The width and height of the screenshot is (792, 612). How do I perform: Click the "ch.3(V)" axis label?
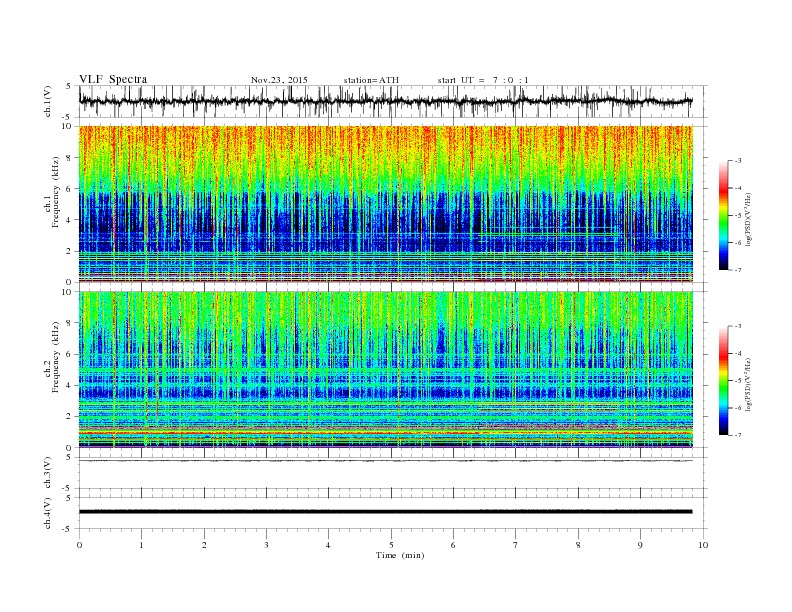point(48,473)
